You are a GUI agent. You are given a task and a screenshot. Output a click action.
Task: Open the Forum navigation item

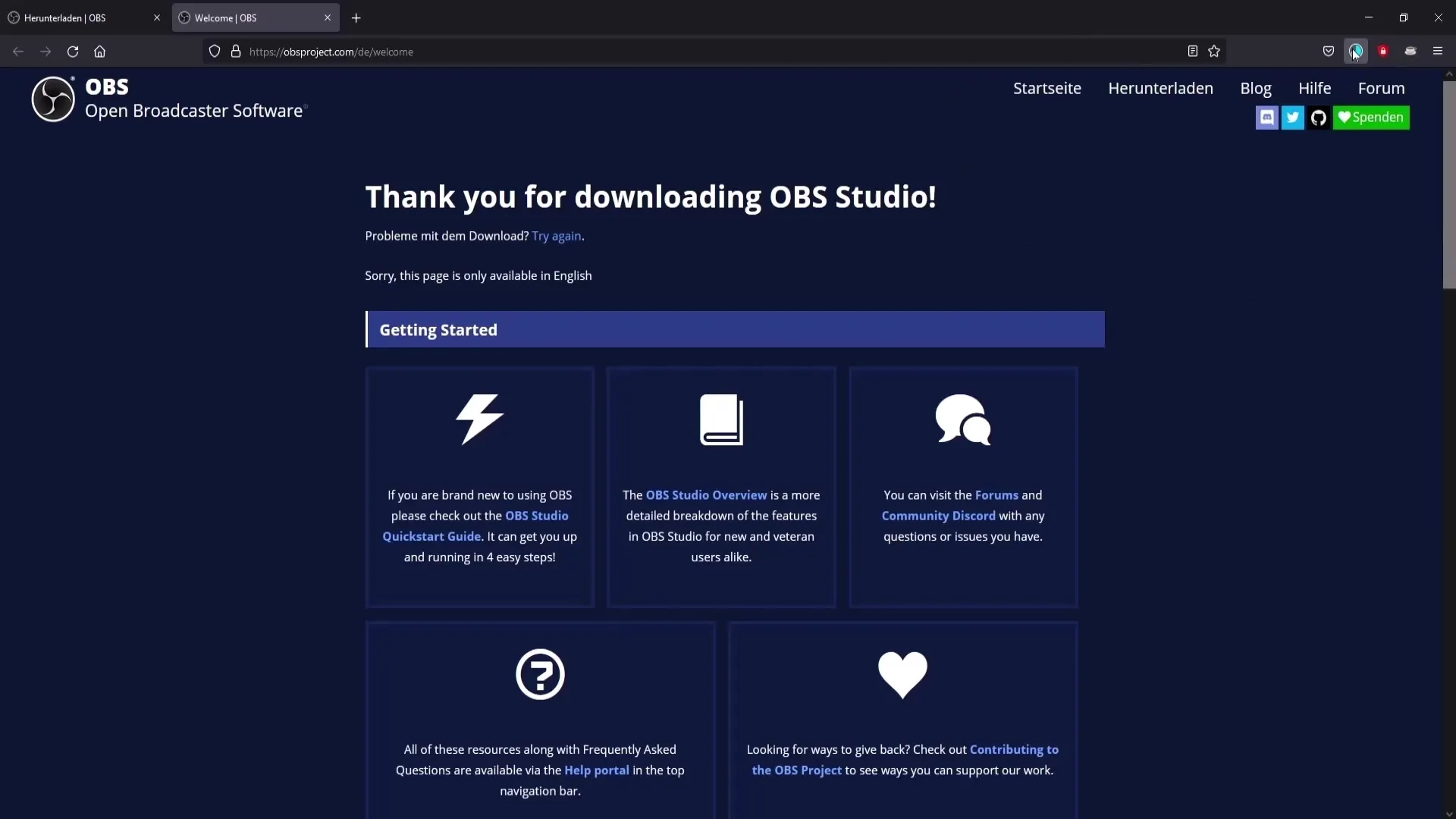1381,89
